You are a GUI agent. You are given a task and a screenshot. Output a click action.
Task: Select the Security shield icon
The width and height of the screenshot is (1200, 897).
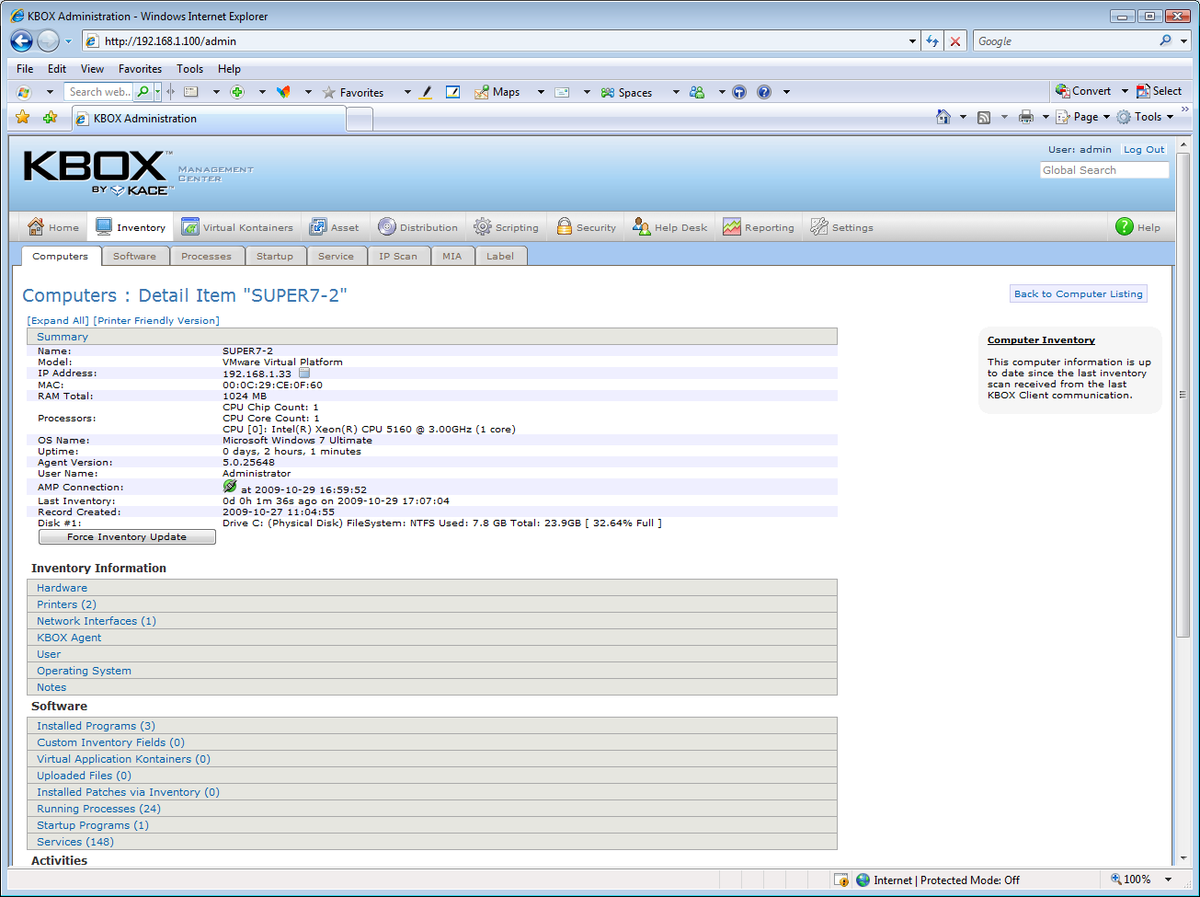click(x=563, y=226)
